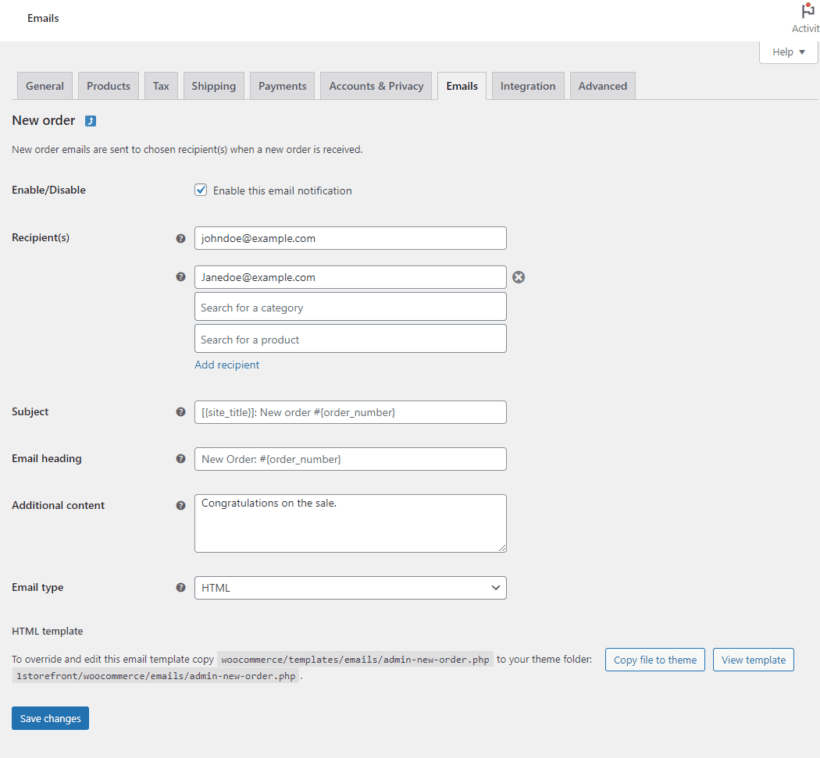This screenshot has width=820, height=758.
Task: Remove the Janedoe recipient with X icon
Action: click(x=518, y=277)
